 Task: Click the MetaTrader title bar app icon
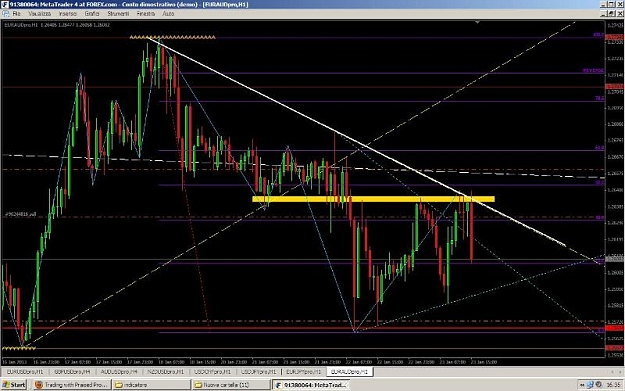click(x=4, y=4)
